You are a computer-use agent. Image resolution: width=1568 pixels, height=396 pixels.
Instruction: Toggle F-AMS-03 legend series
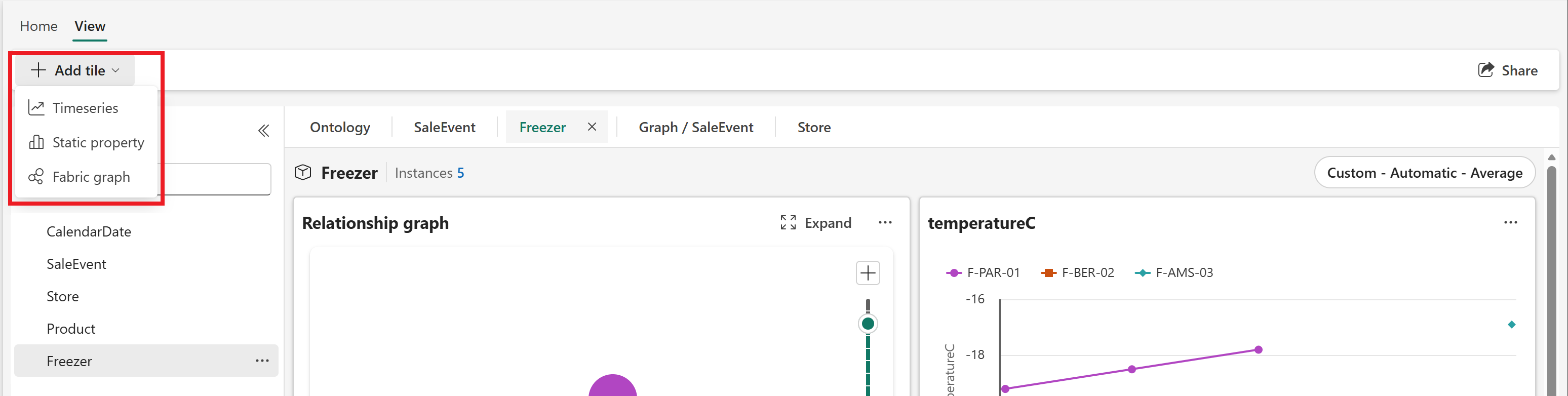[1174, 273]
